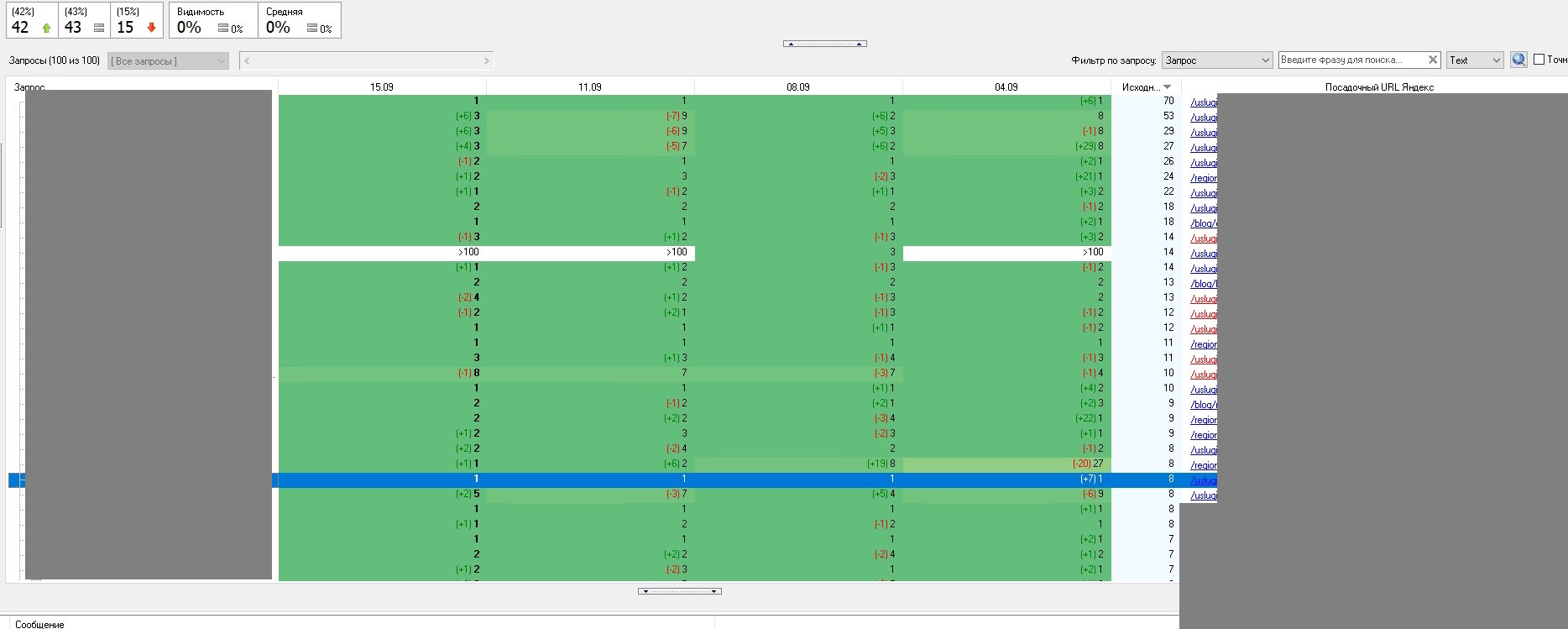Image resolution: width=1568 pixels, height=629 pixels.
Task: Click the Средняя 0% stat panel
Action: pyautogui.click(x=299, y=20)
